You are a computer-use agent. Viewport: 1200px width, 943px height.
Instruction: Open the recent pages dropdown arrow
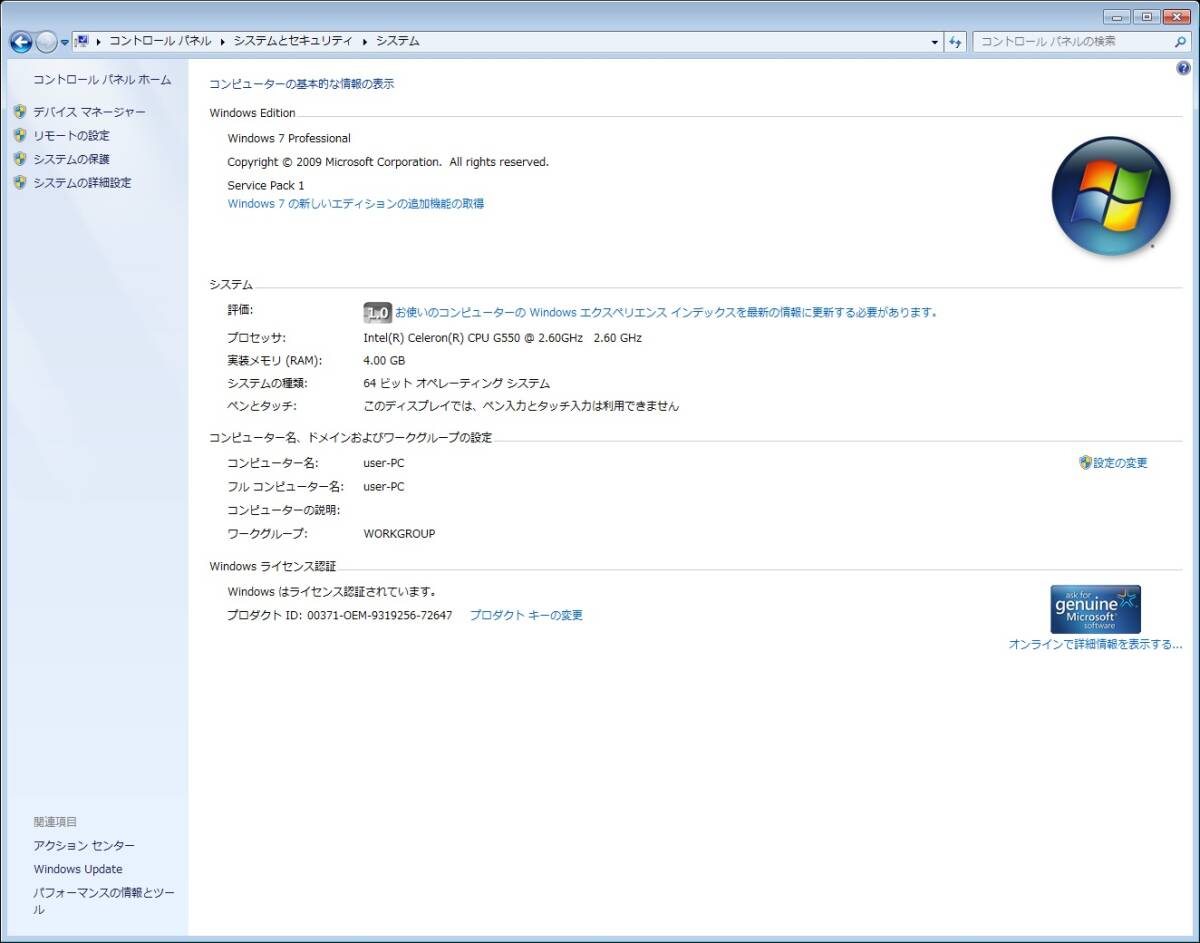(65, 42)
